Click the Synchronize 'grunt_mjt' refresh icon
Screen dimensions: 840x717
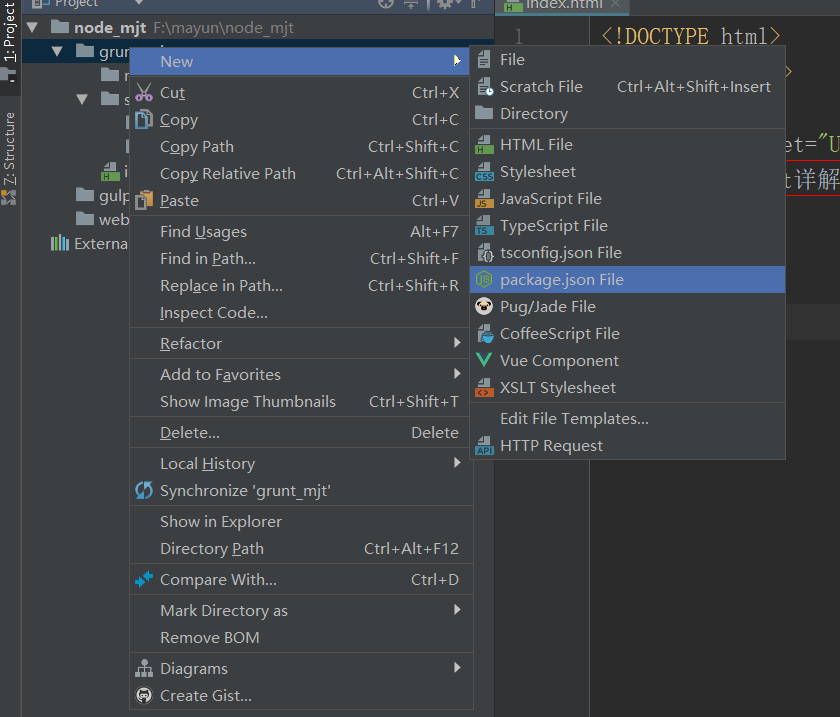point(144,491)
